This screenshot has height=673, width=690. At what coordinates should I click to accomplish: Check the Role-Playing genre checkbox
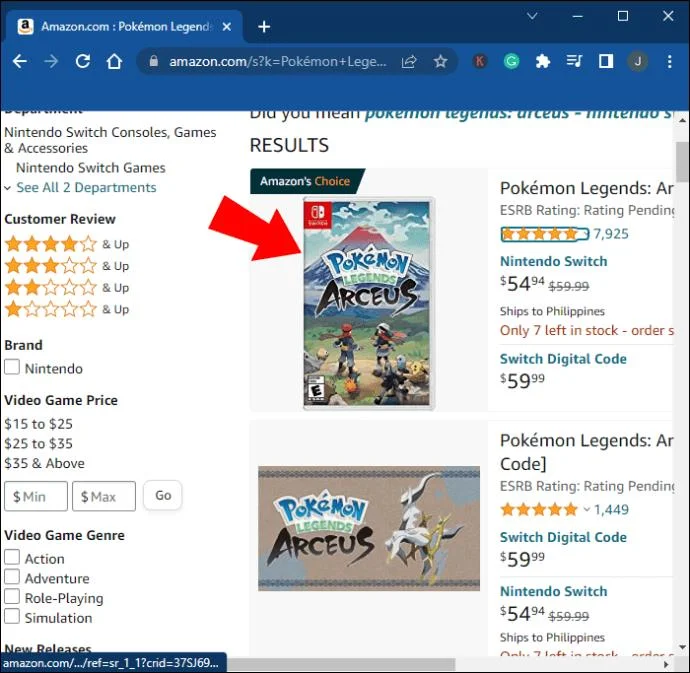coord(12,596)
